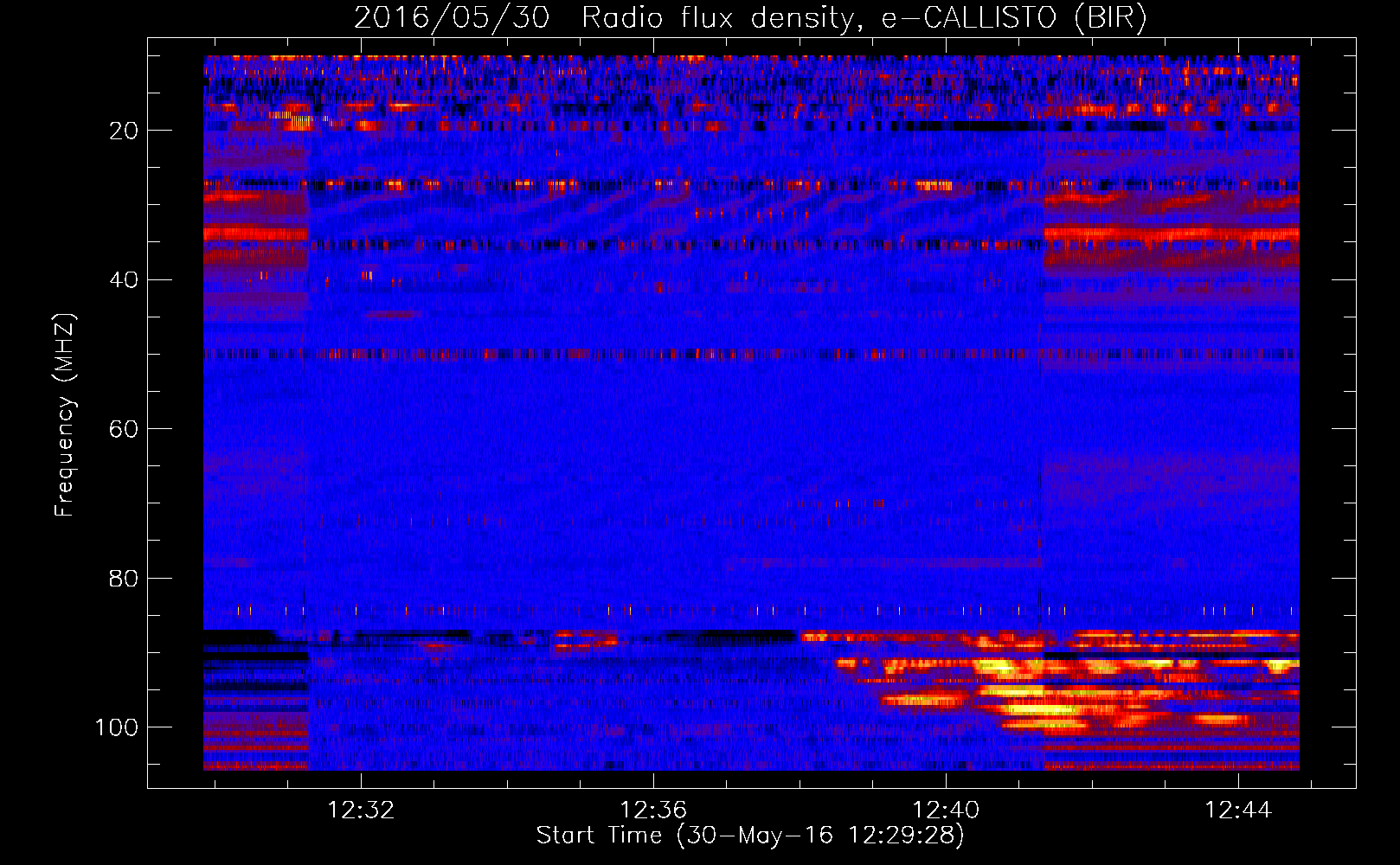Click the "12:32" time tick label
Viewport: 1400px width, 865px height.
click(x=361, y=810)
